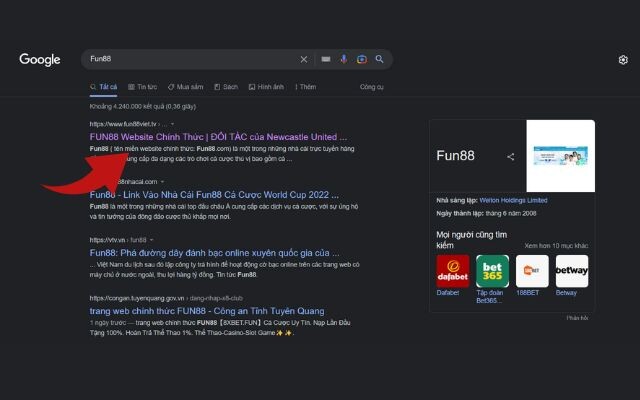Open the 'Công cụ' tools options
640x400 pixels.
(371, 87)
